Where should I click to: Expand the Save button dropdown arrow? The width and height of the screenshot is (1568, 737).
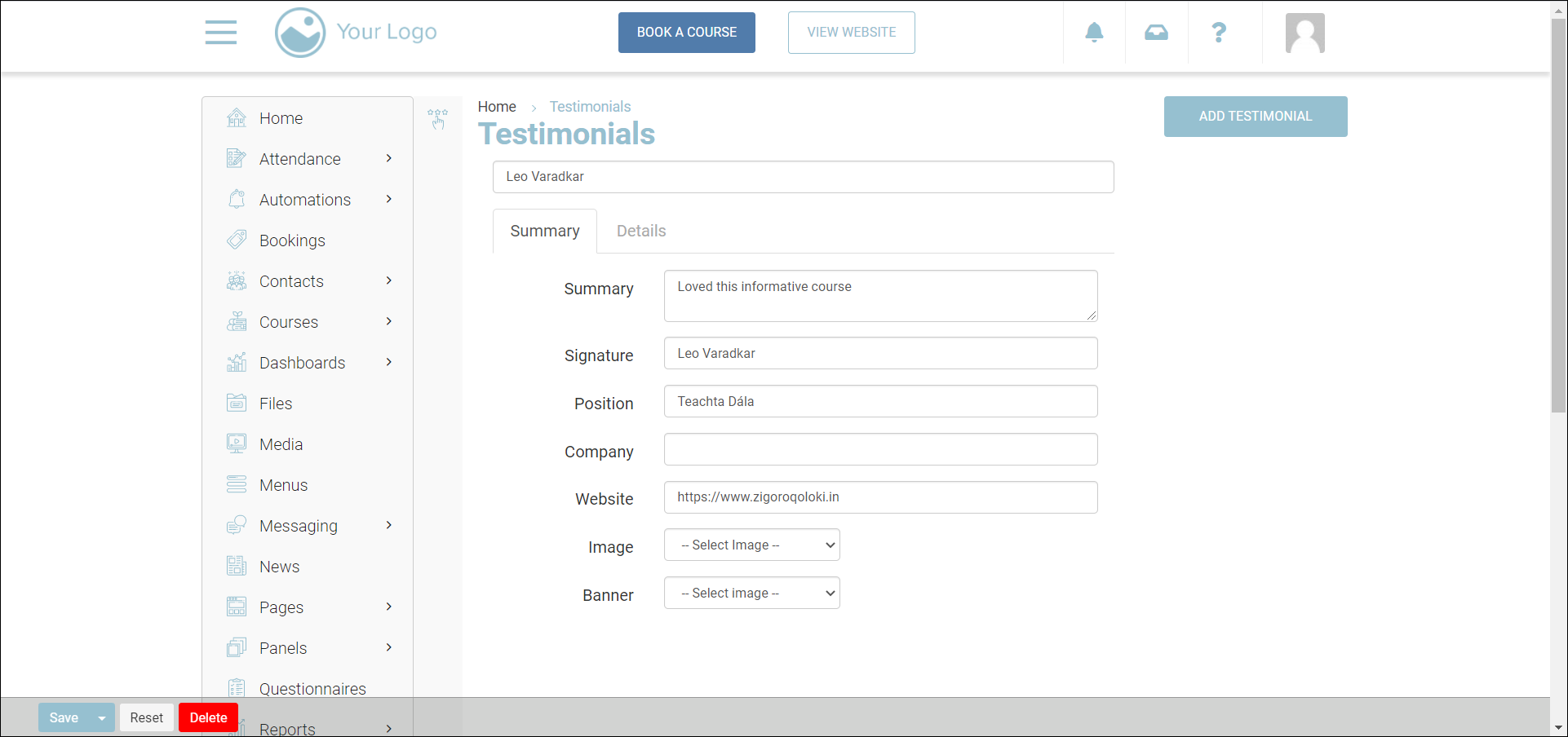[x=102, y=717]
